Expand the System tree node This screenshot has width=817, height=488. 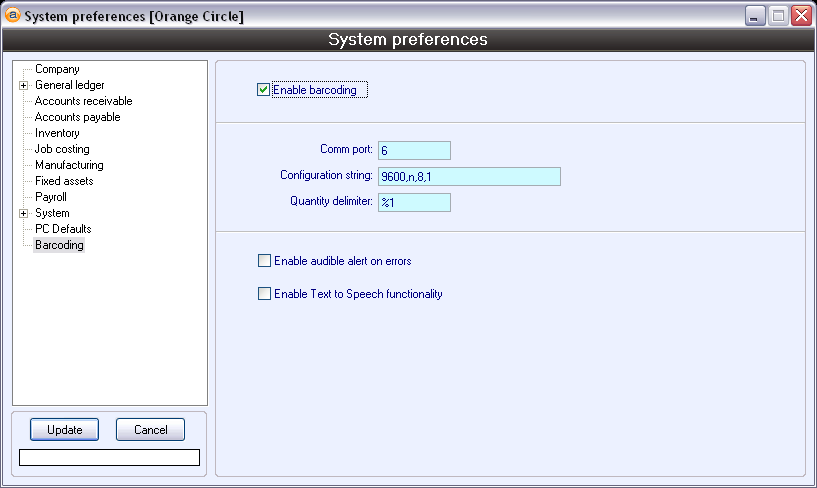pos(23,213)
